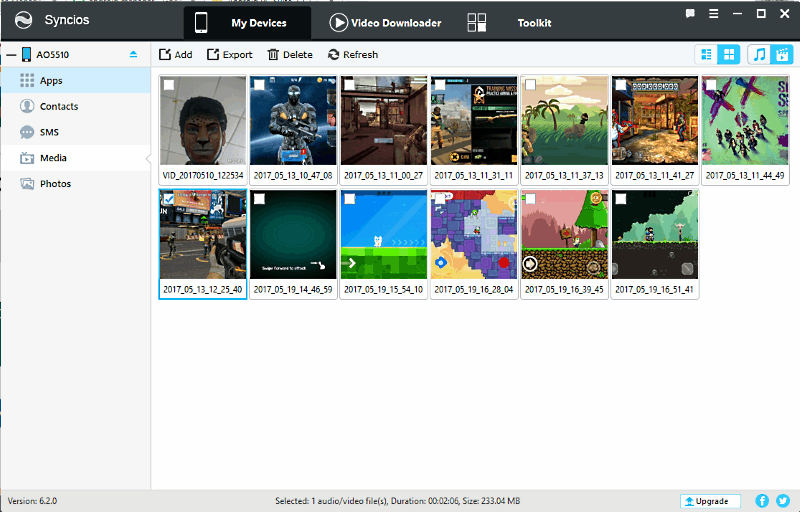Click the Syncios logo icon
Viewport: 800px width, 512px height.
pyautogui.click(x=23, y=20)
